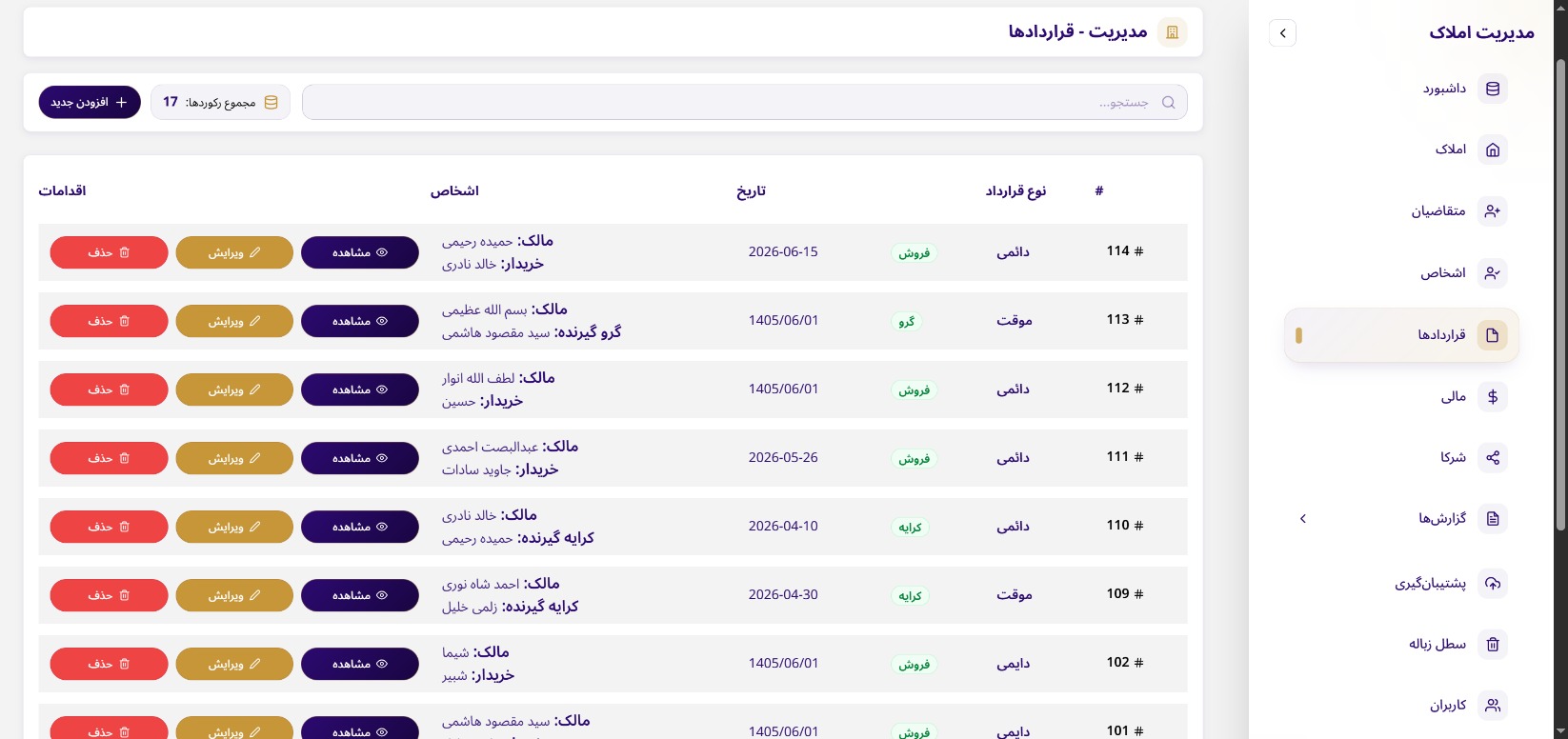Edit contract #110 with ویرایش
Screen dimensions: 1568x739
[x=234, y=527]
